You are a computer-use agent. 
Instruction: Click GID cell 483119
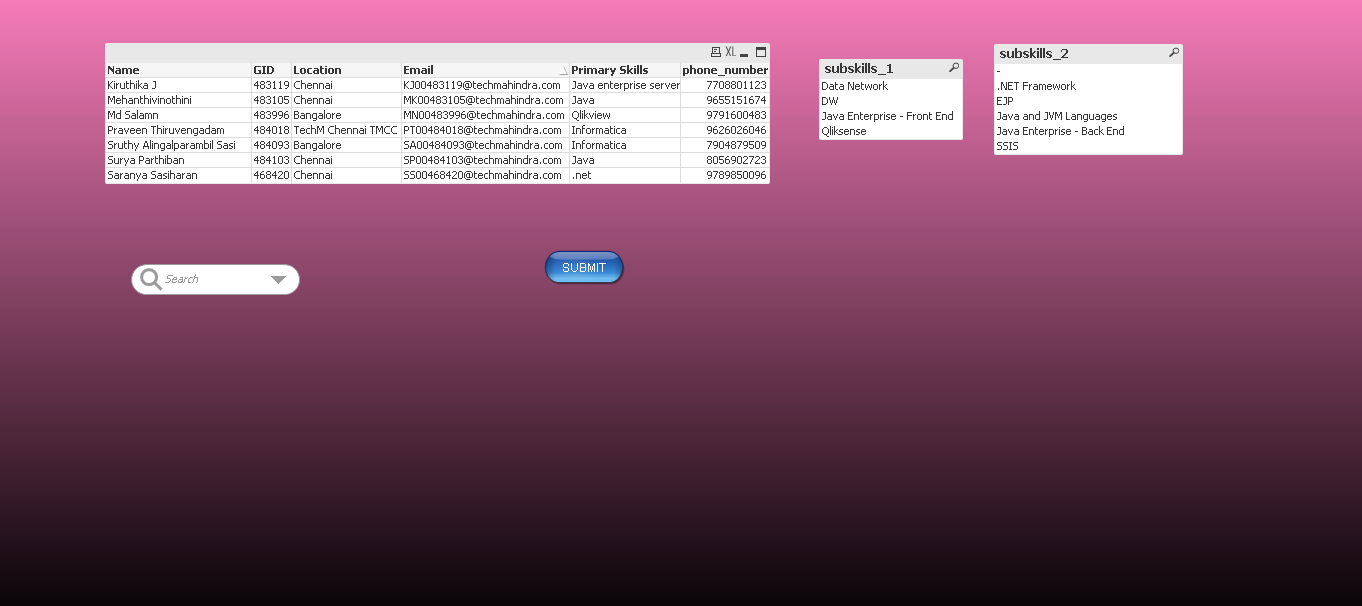[271, 85]
